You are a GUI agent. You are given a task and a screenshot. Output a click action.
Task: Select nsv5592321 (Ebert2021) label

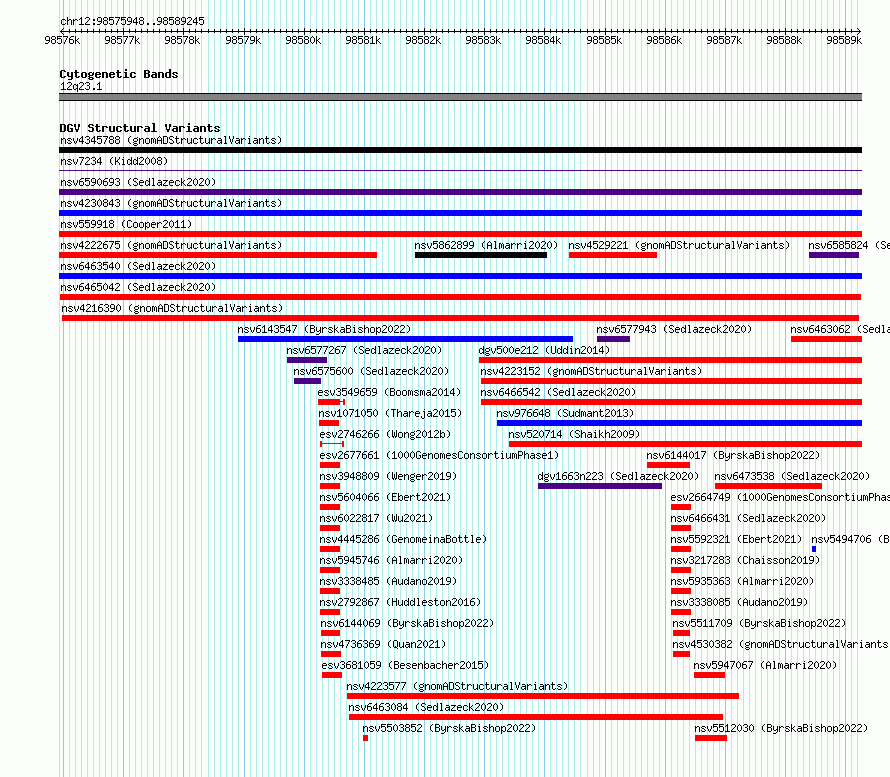[736, 539]
